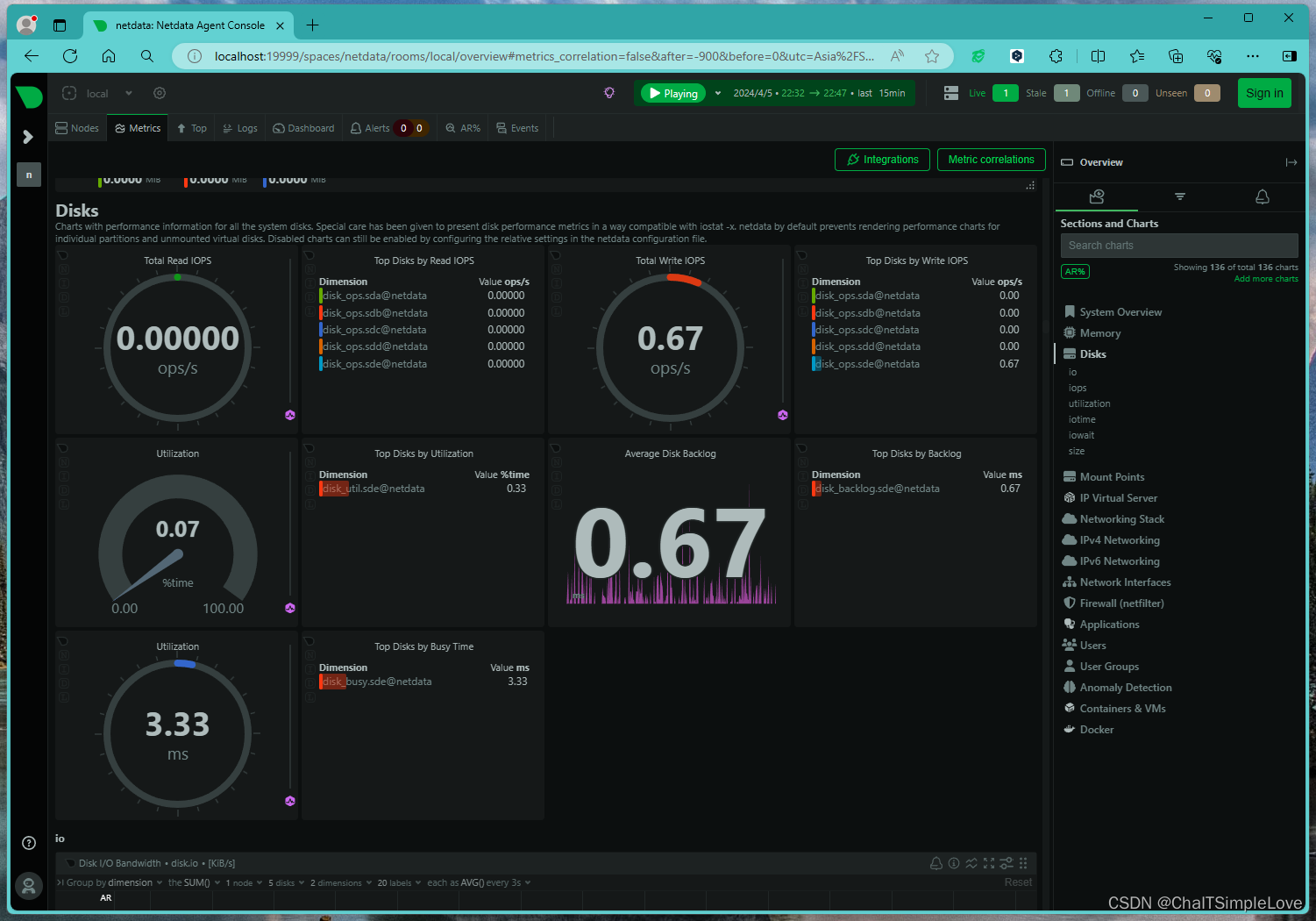Select the iops subsection under Disks
This screenshot has width=1316, height=921.
click(x=1078, y=388)
